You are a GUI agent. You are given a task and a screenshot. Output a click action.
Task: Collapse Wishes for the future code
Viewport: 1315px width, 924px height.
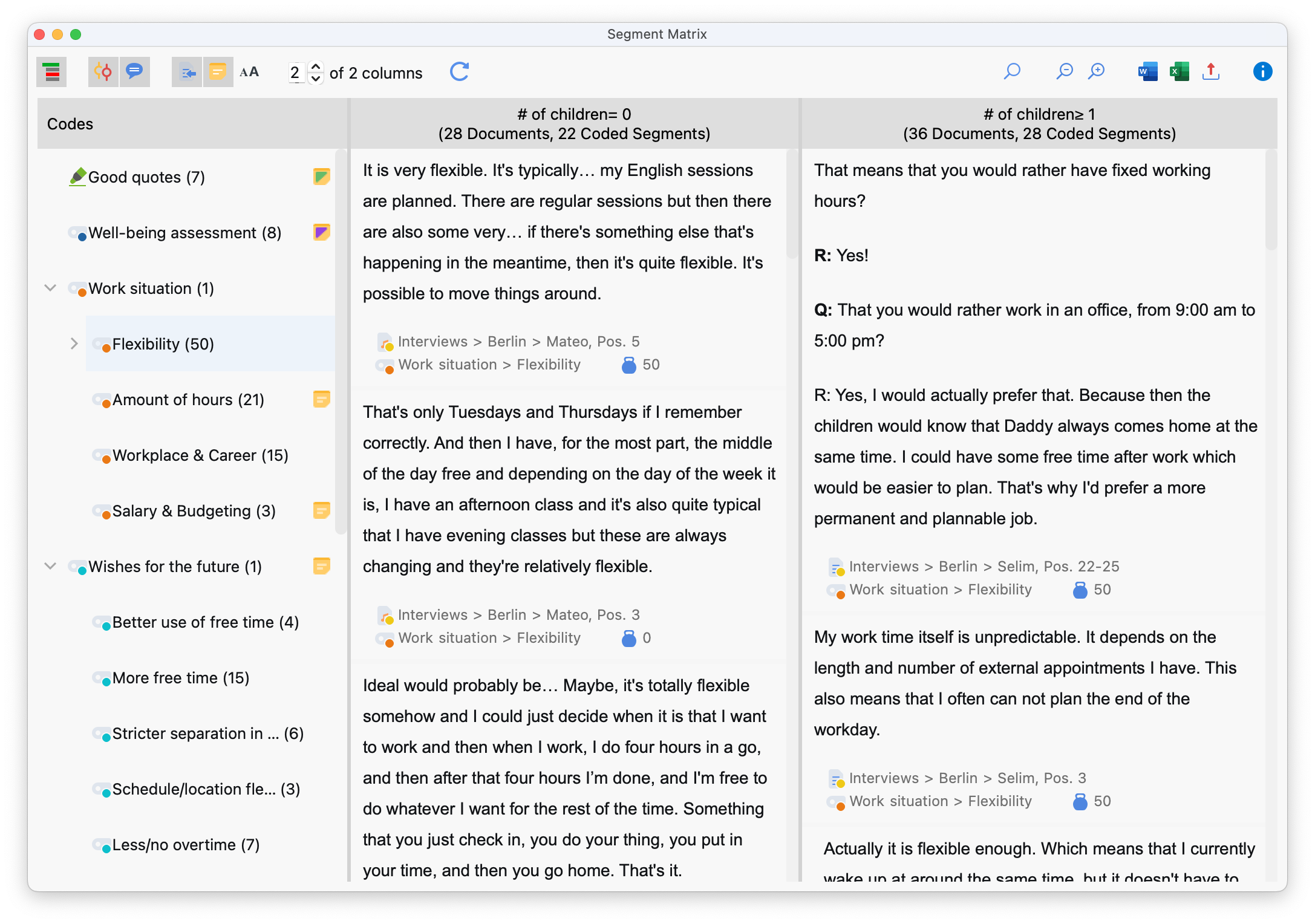click(x=51, y=567)
